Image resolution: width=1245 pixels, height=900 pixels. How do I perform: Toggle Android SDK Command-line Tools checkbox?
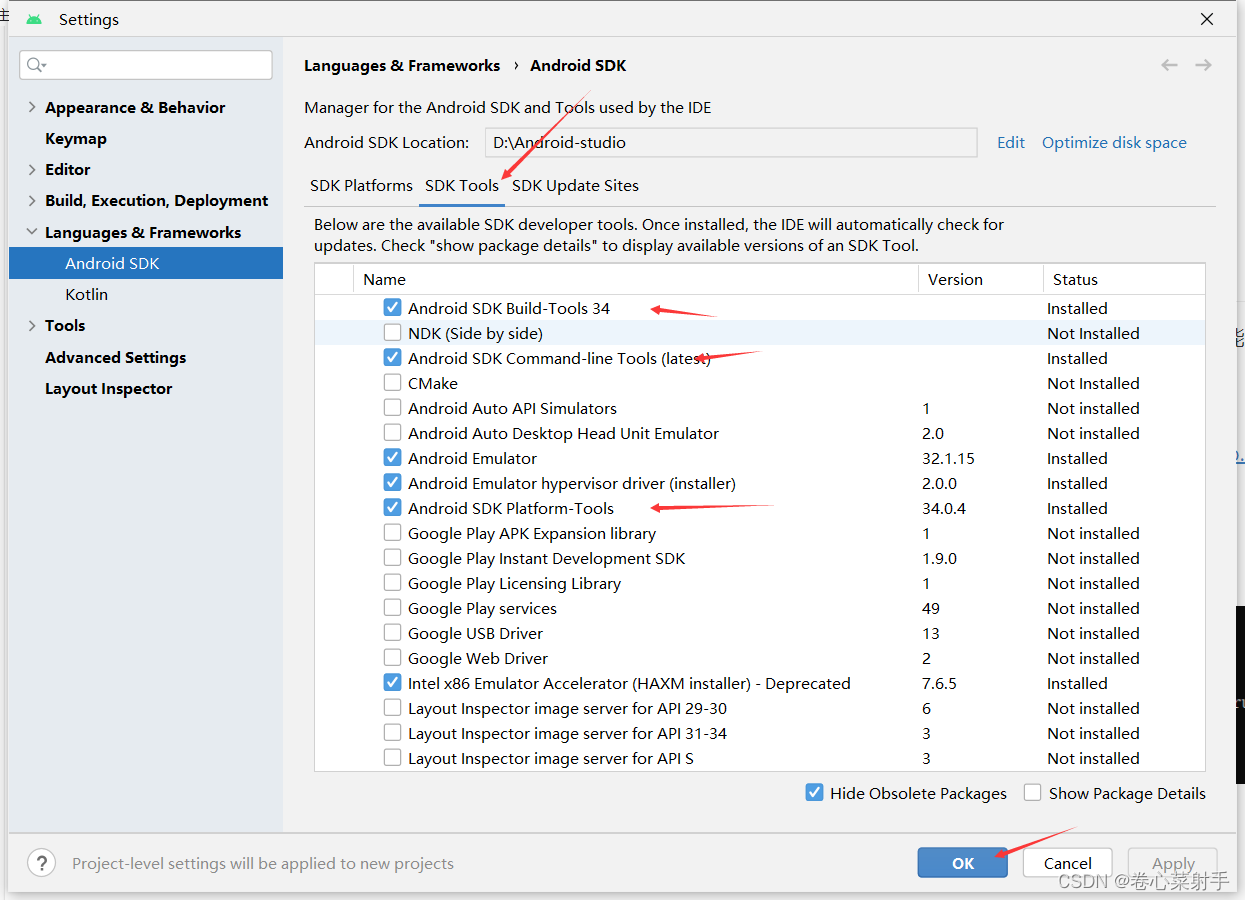(392, 358)
